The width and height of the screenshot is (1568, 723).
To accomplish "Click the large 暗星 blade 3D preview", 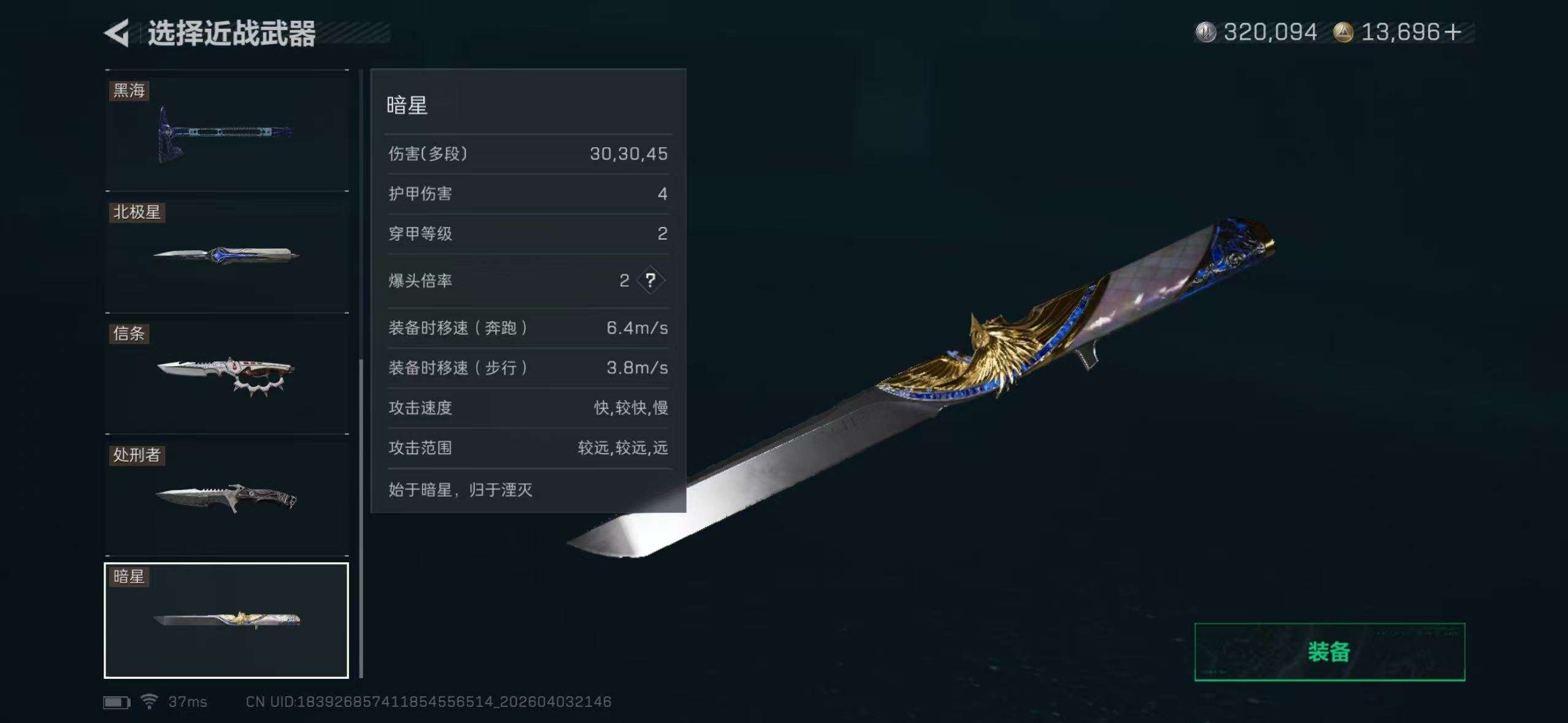I will tap(920, 388).
